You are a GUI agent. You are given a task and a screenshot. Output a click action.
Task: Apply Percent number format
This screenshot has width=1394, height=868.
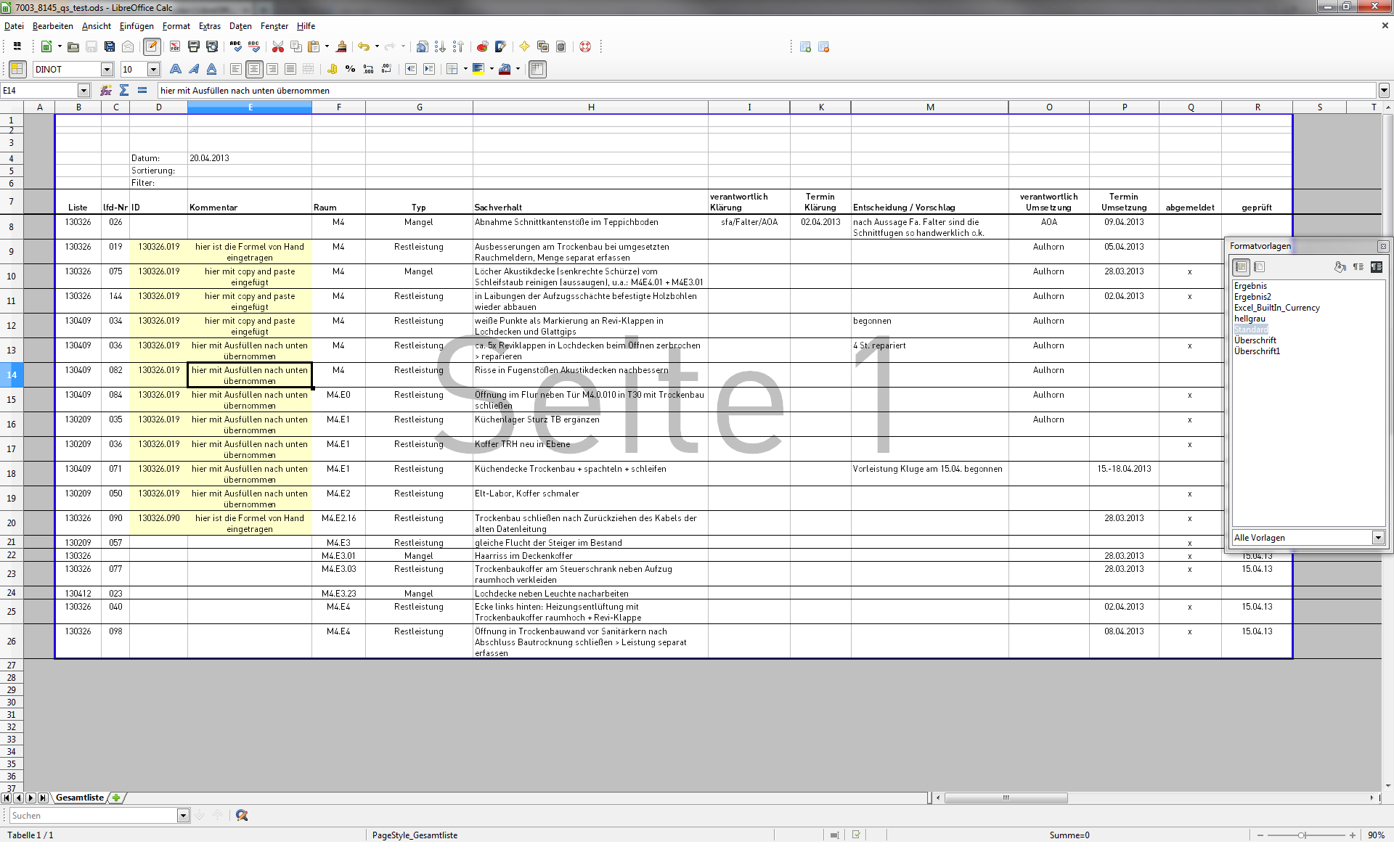tap(351, 69)
